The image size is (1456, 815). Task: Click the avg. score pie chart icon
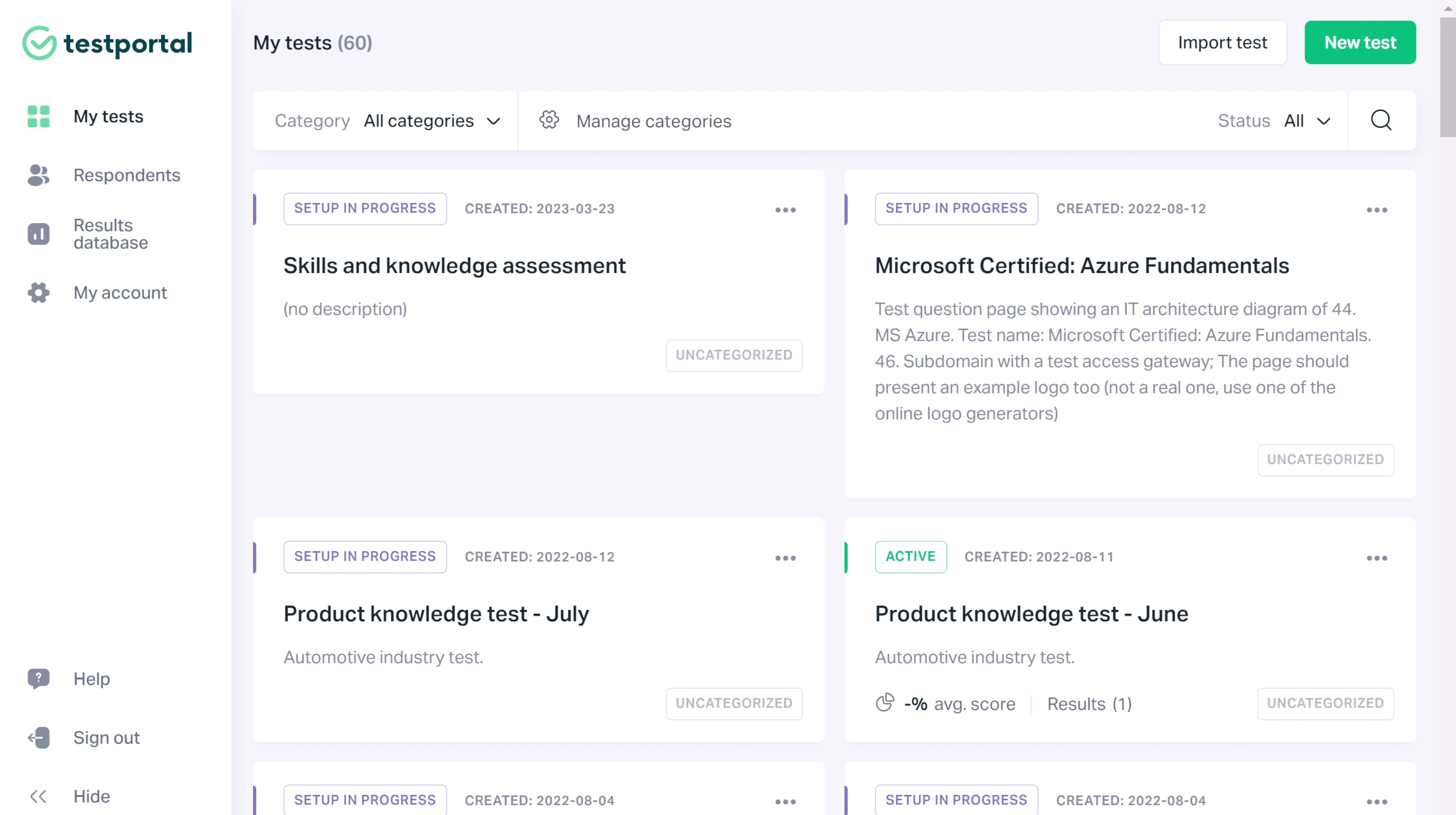885,703
